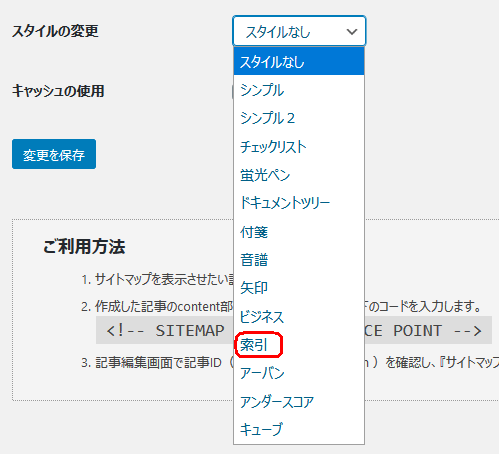Click the ご利用方法 heading

tap(84, 247)
